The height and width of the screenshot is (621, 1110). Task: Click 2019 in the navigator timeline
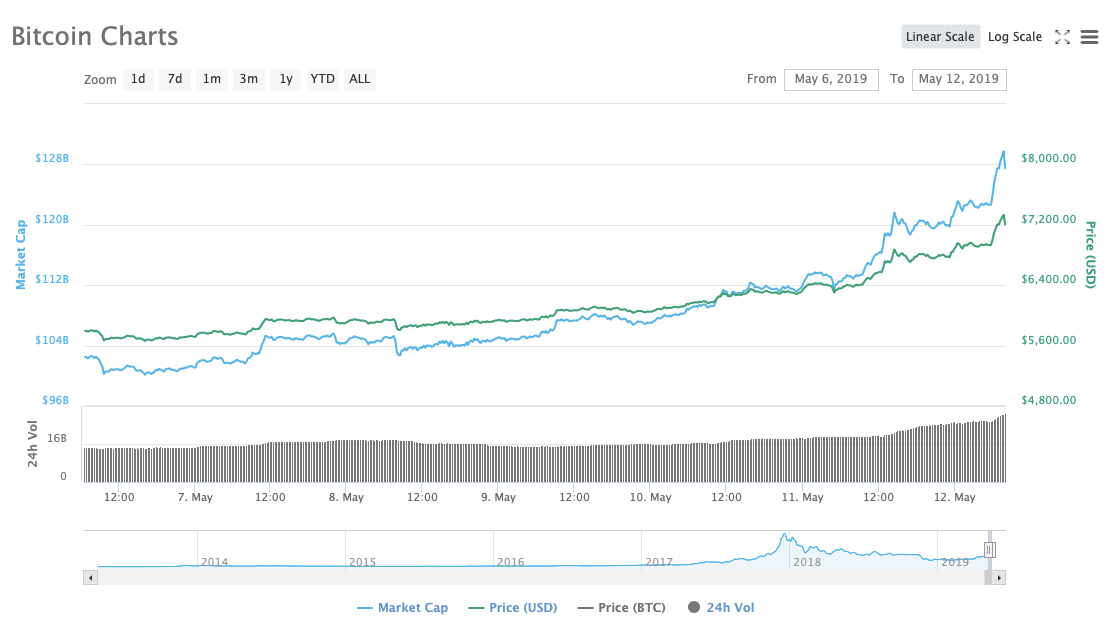[x=955, y=562]
